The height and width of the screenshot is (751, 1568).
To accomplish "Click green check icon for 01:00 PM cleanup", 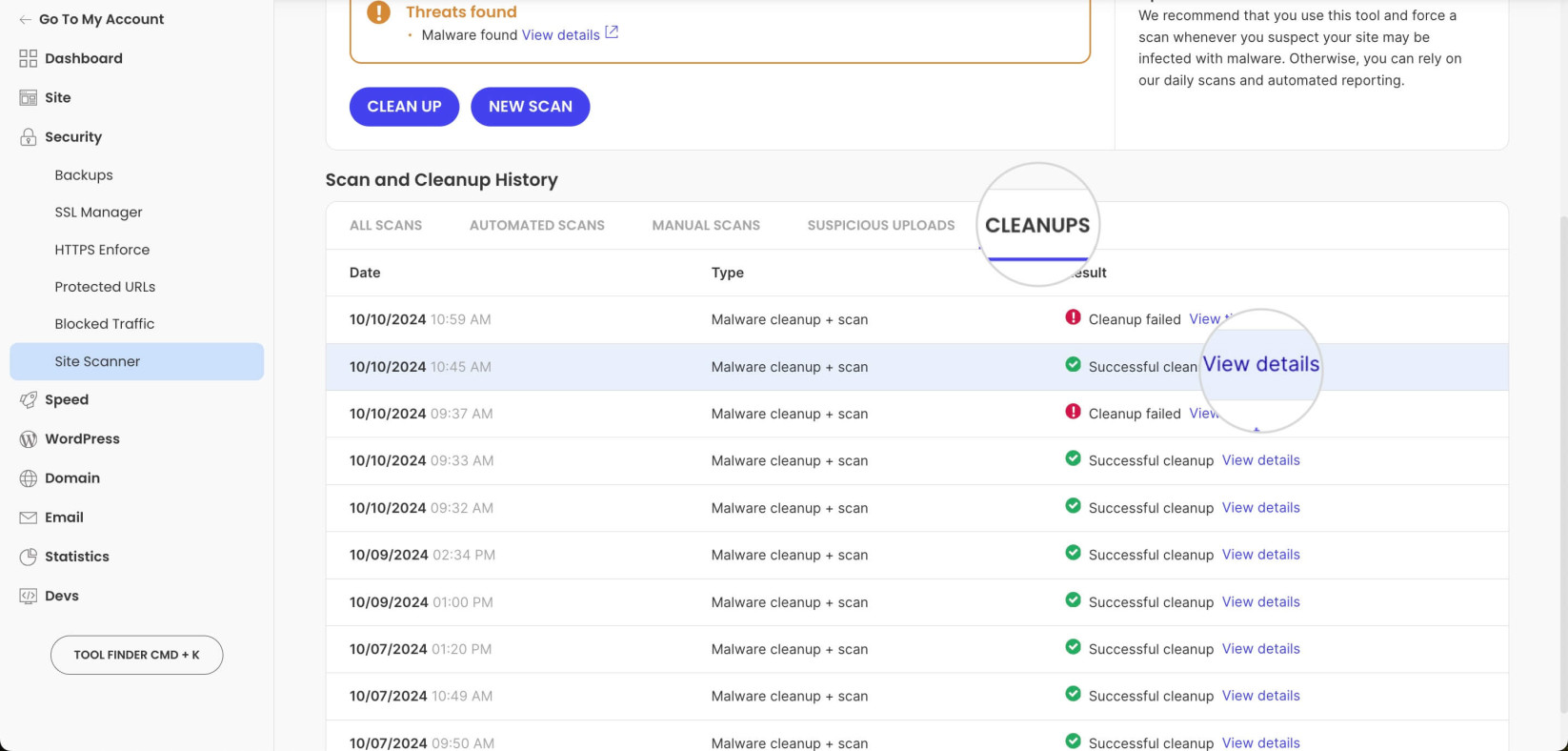I will 1073,600.
